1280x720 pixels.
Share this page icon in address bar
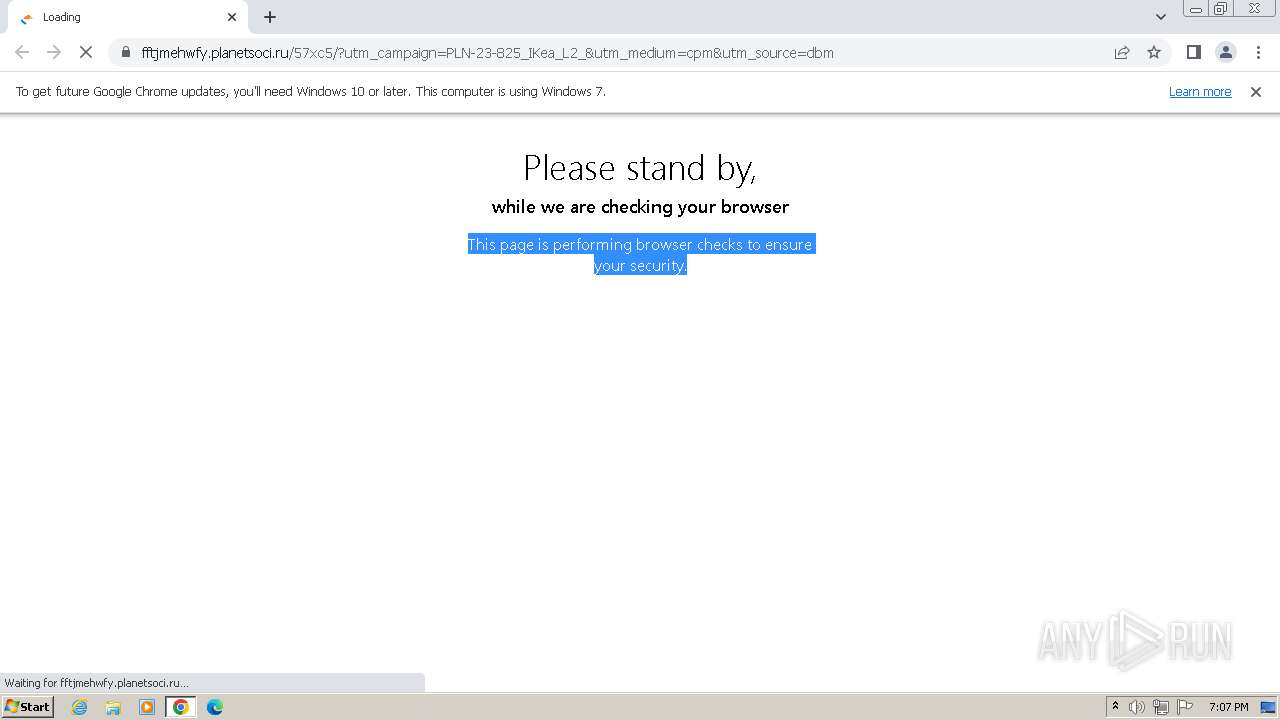pos(1122,52)
